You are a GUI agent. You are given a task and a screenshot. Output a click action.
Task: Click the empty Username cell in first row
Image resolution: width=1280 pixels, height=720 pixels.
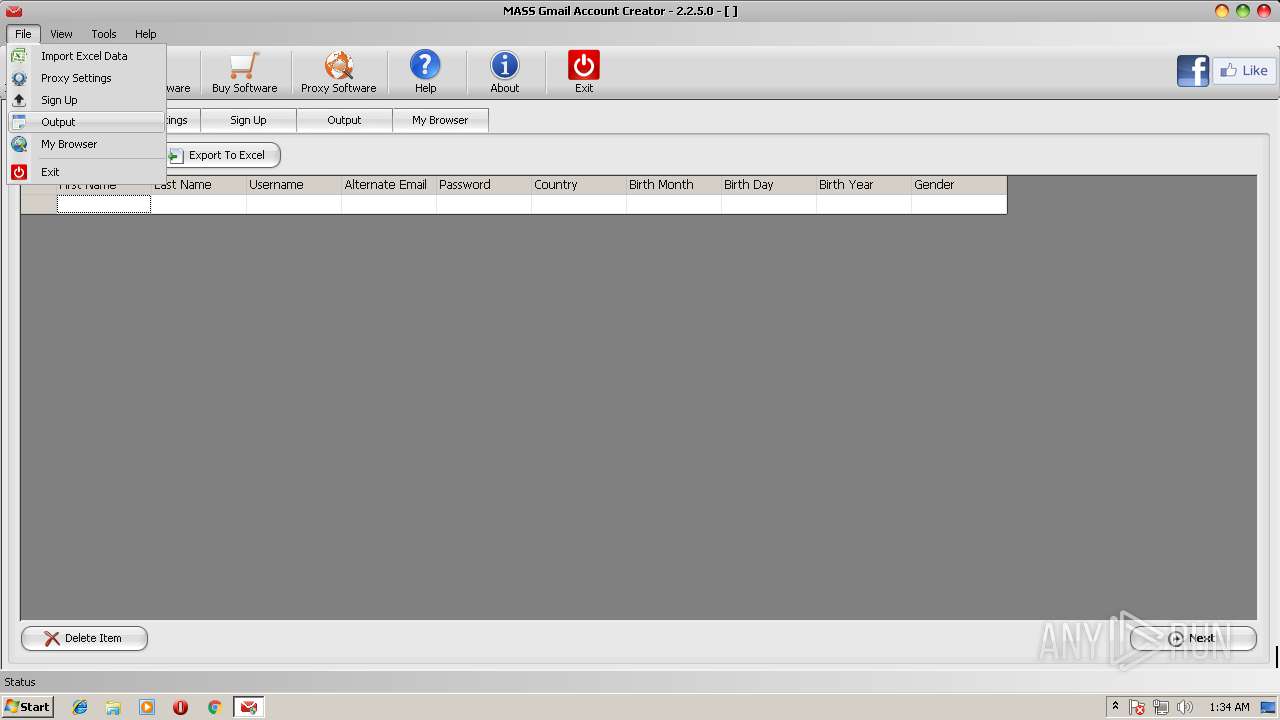294,204
